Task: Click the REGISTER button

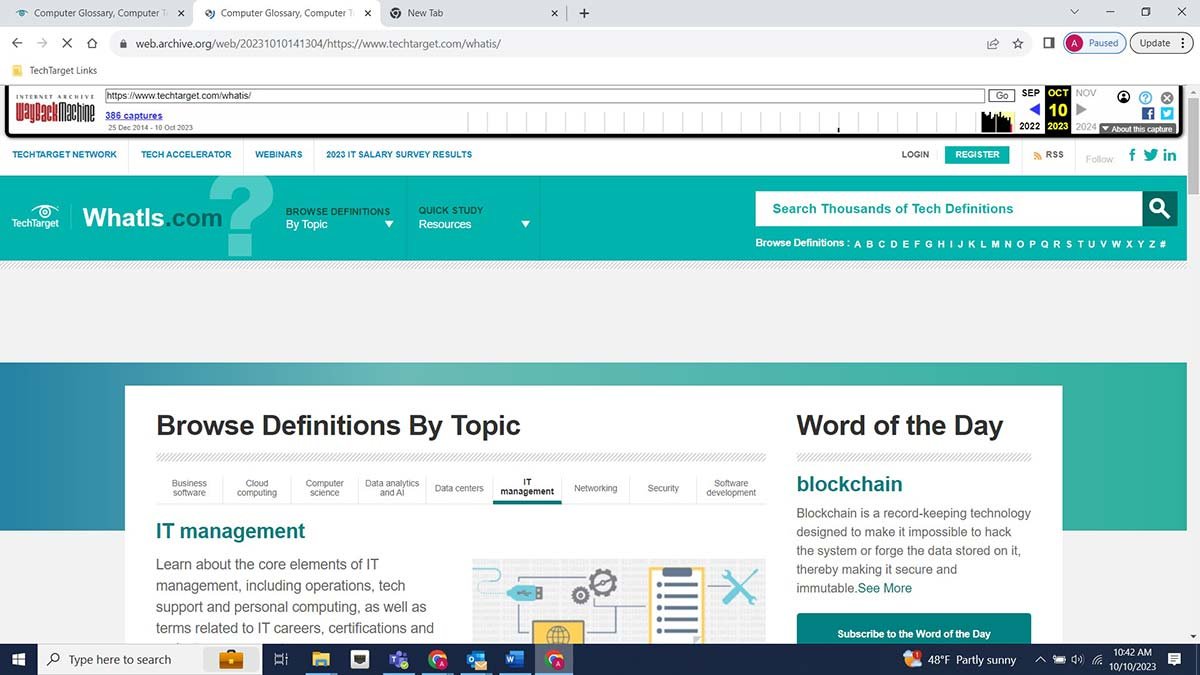Action: point(977,155)
